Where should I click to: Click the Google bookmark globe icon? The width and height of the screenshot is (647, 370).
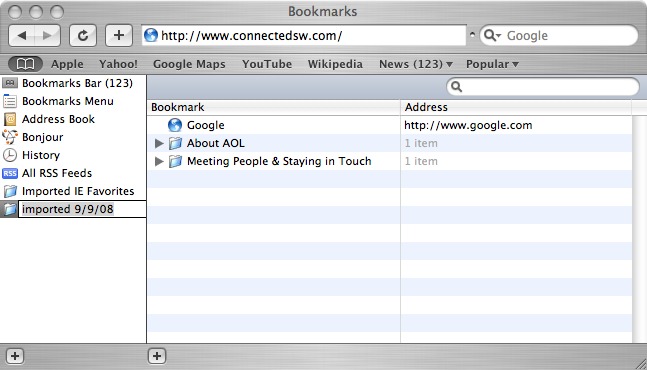coord(175,125)
